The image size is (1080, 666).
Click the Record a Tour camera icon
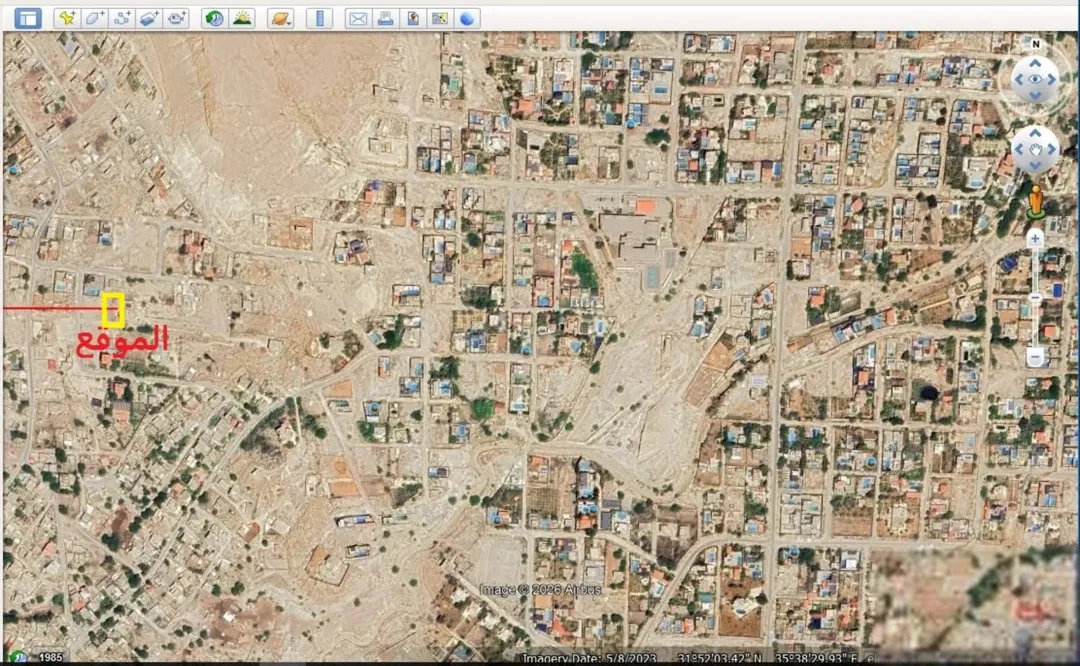(x=177, y=19)
